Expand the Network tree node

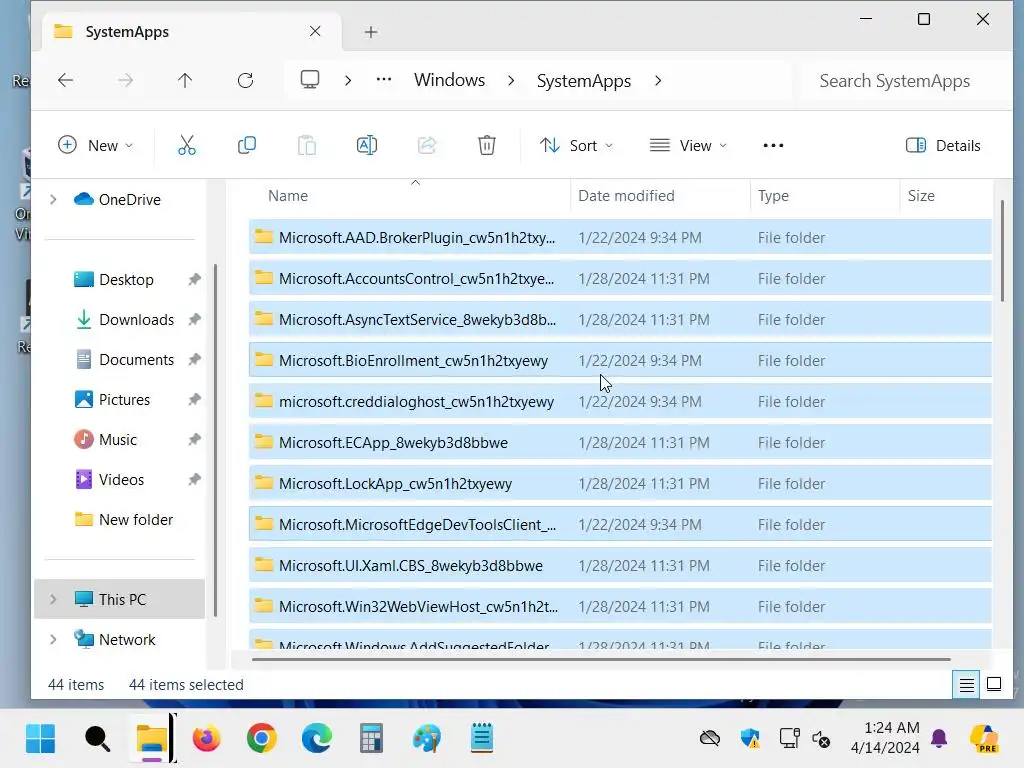click(53, 639)
